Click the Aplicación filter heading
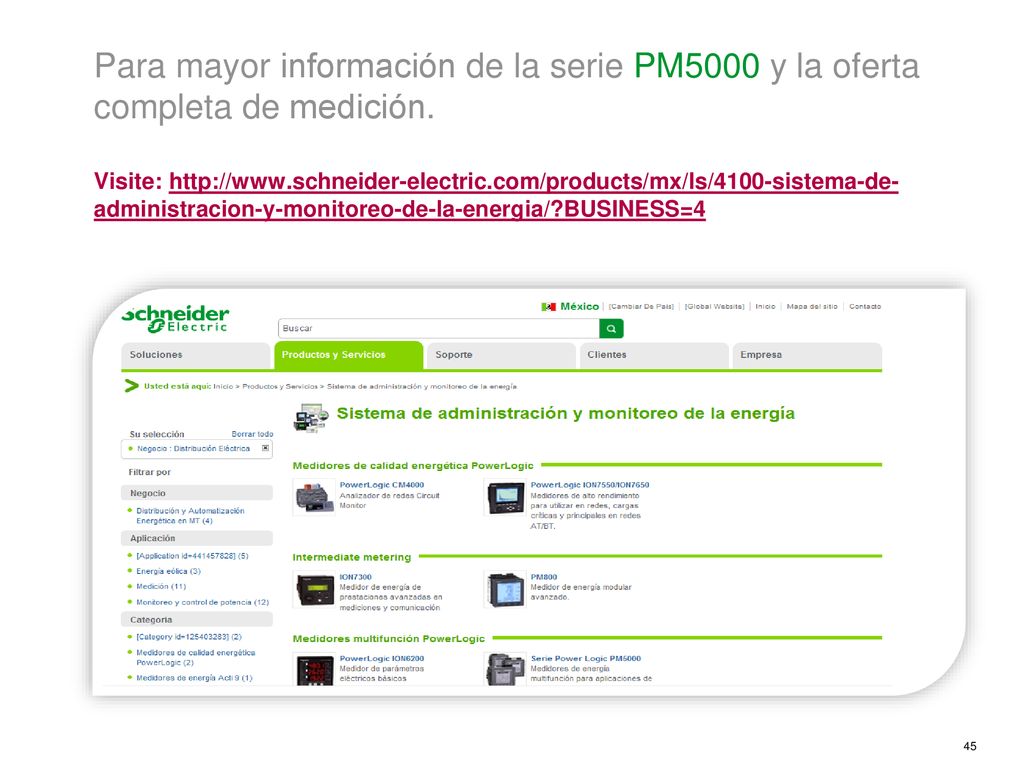 [x=197, y=538]
